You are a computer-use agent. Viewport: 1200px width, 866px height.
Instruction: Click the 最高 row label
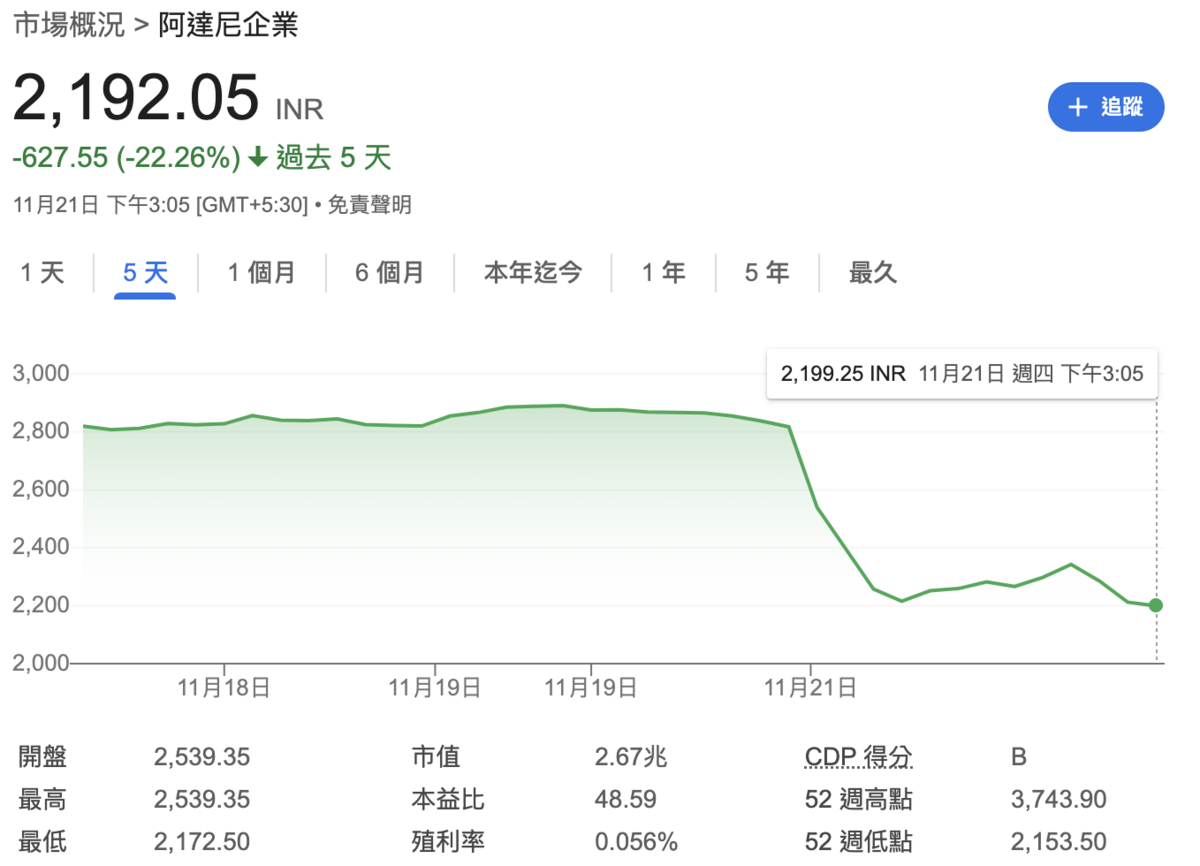pos(43,800)
